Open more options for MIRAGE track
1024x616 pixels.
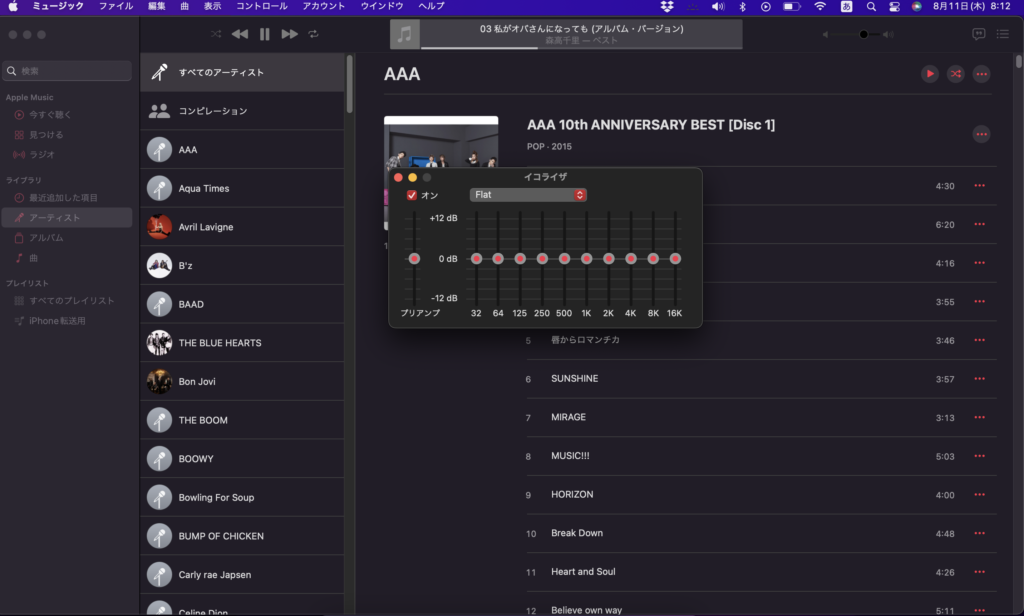click(980, 417)
